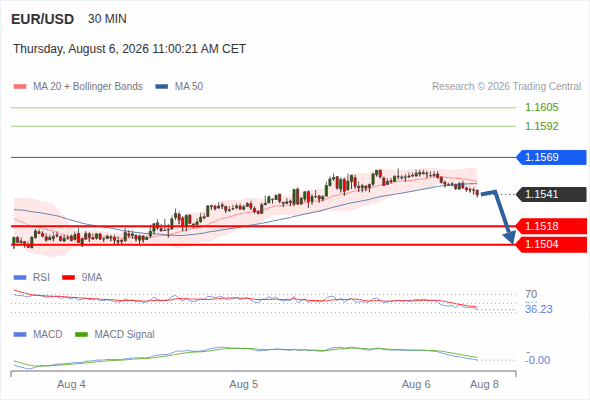Click the RSI legend color swatch
This screenshot has height=400, width=590.
(20, 278)
